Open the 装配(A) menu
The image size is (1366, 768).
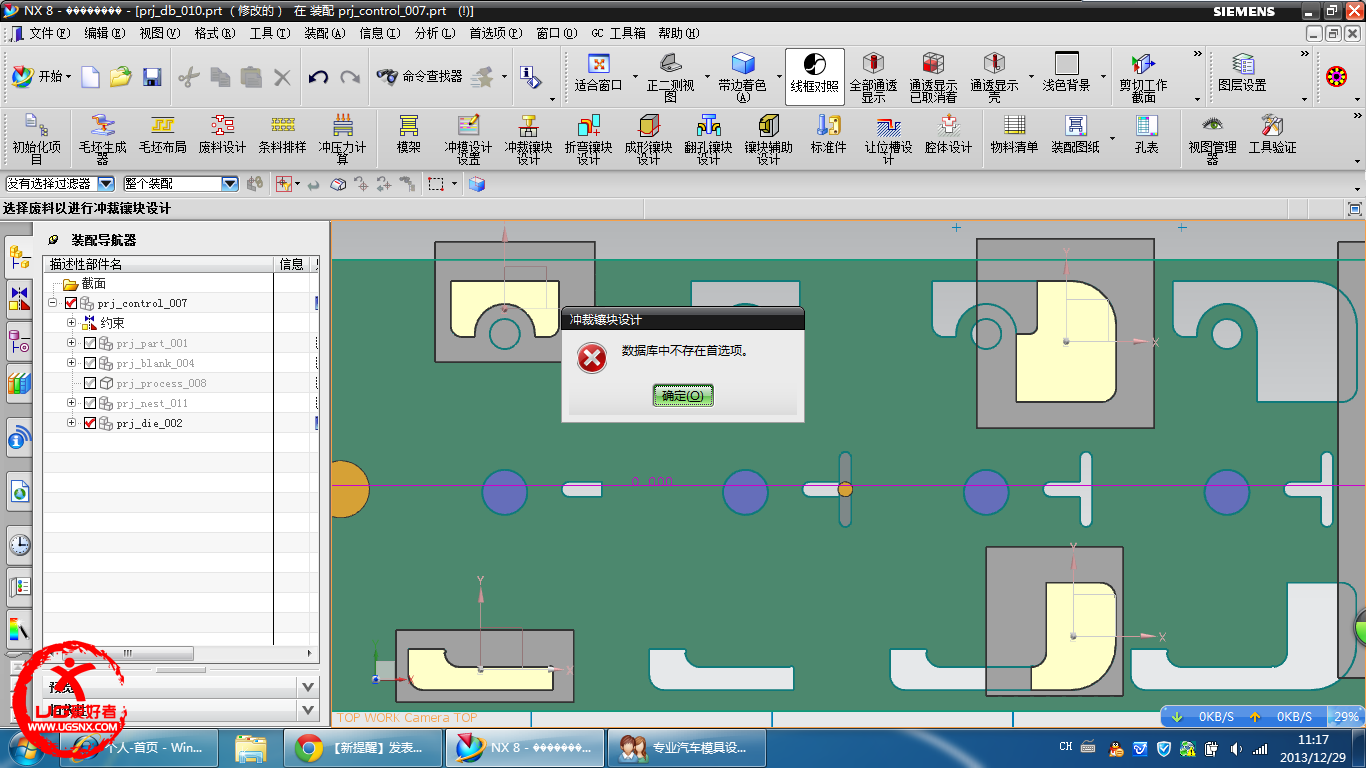click(x=324, y=33)
